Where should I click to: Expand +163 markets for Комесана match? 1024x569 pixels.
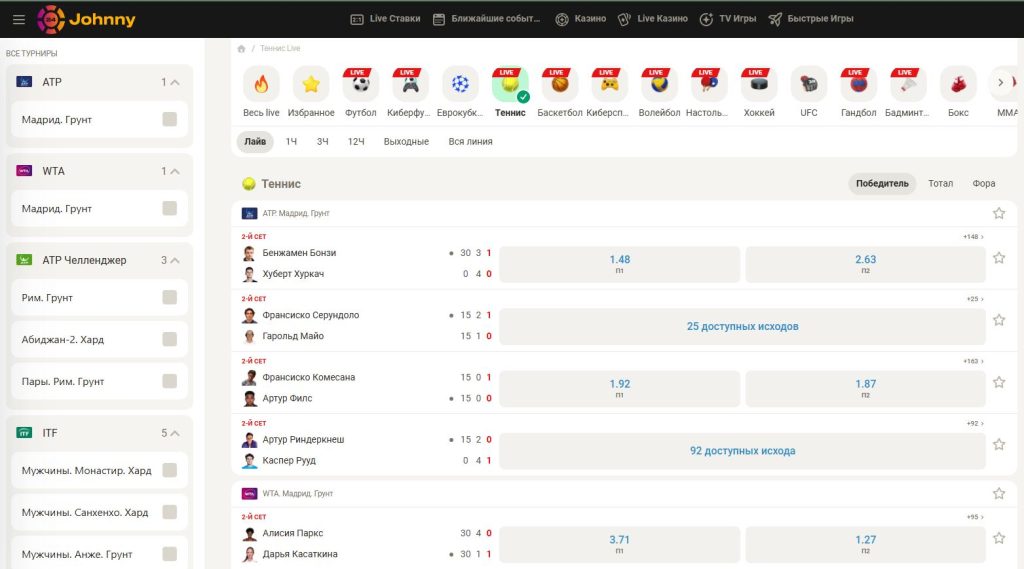coord(973,361)
